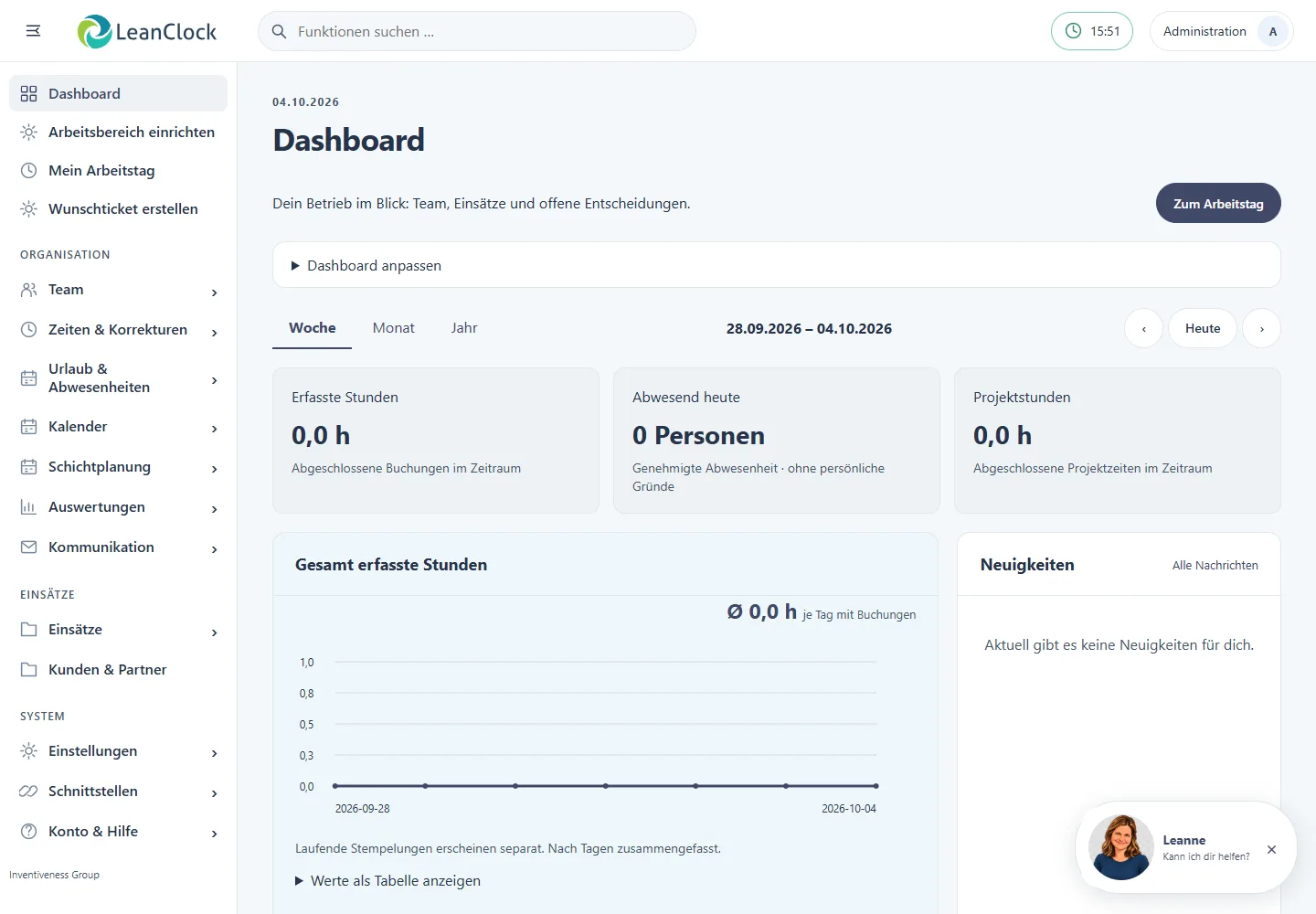1316x914 pixels.
Task: Click the clock icon beside 15:51
Action: [x=1074, y=31]
